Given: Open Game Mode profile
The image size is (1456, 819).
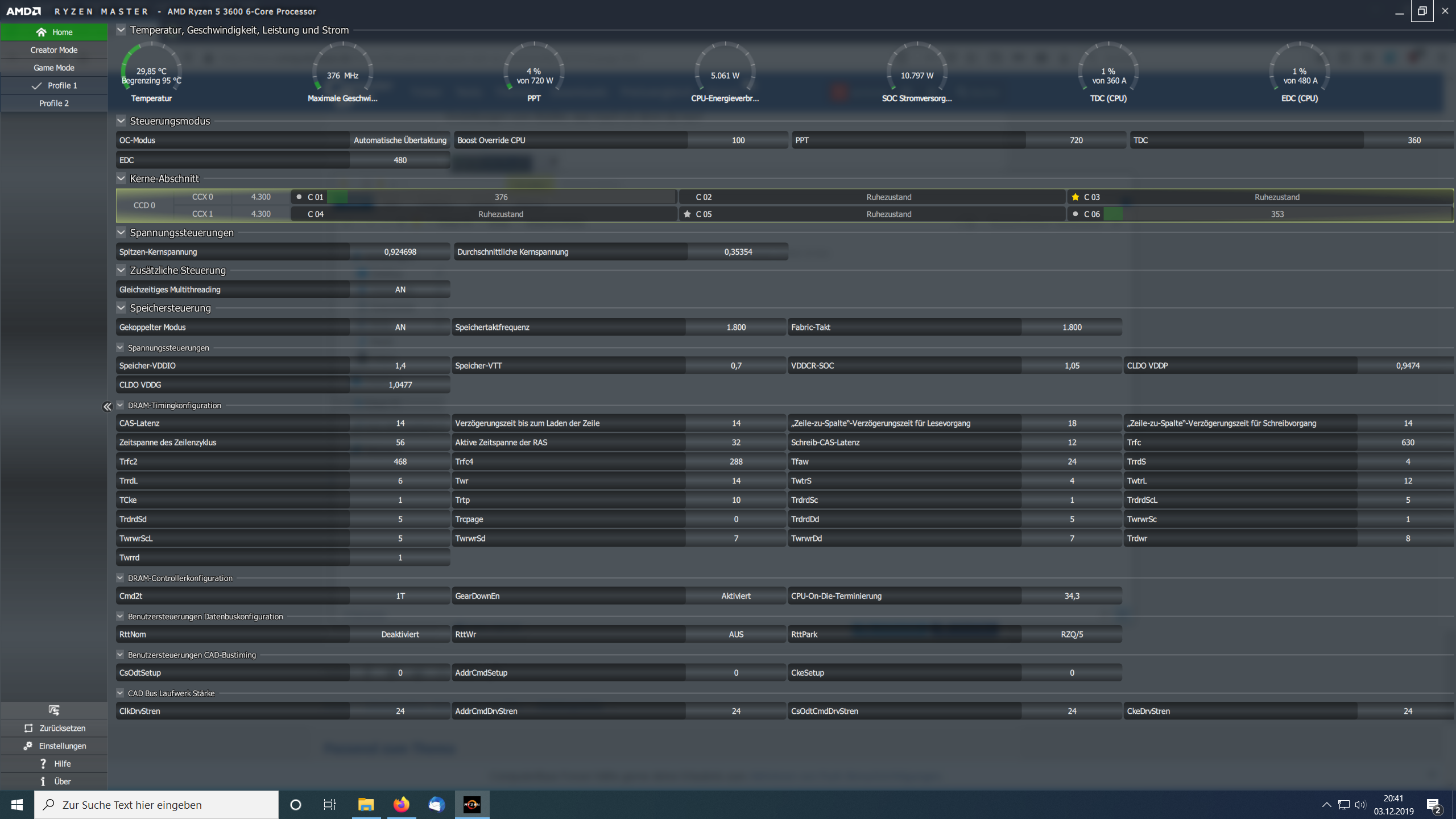Looking at the screenshot, I should coord(54,68).
